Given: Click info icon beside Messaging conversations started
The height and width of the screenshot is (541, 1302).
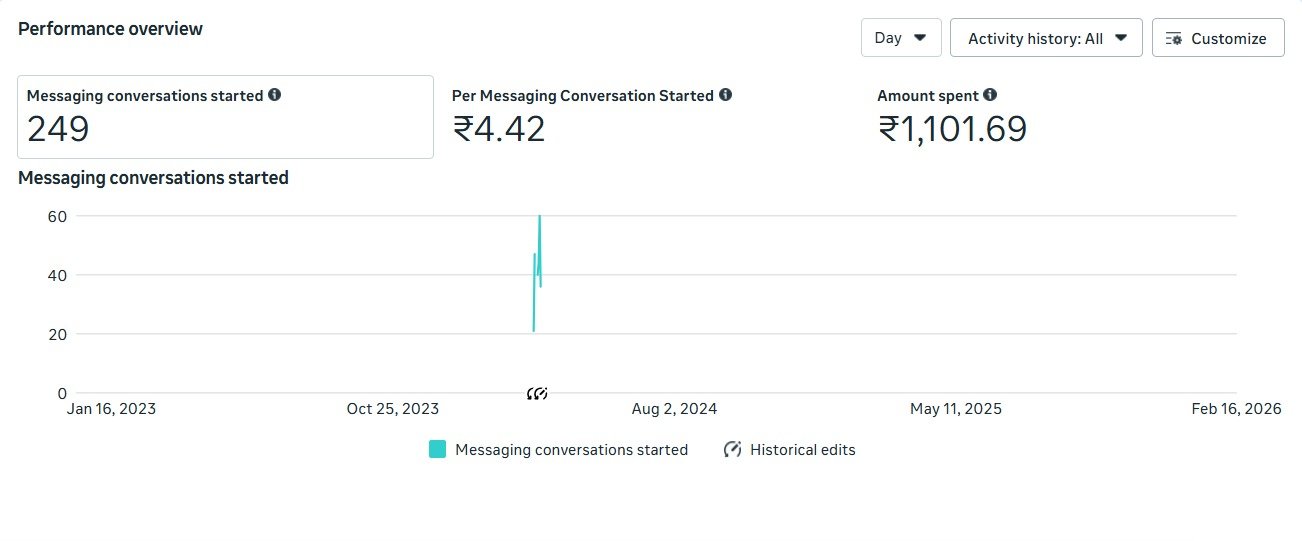Looking at the screenshot, I should point(275,95).
